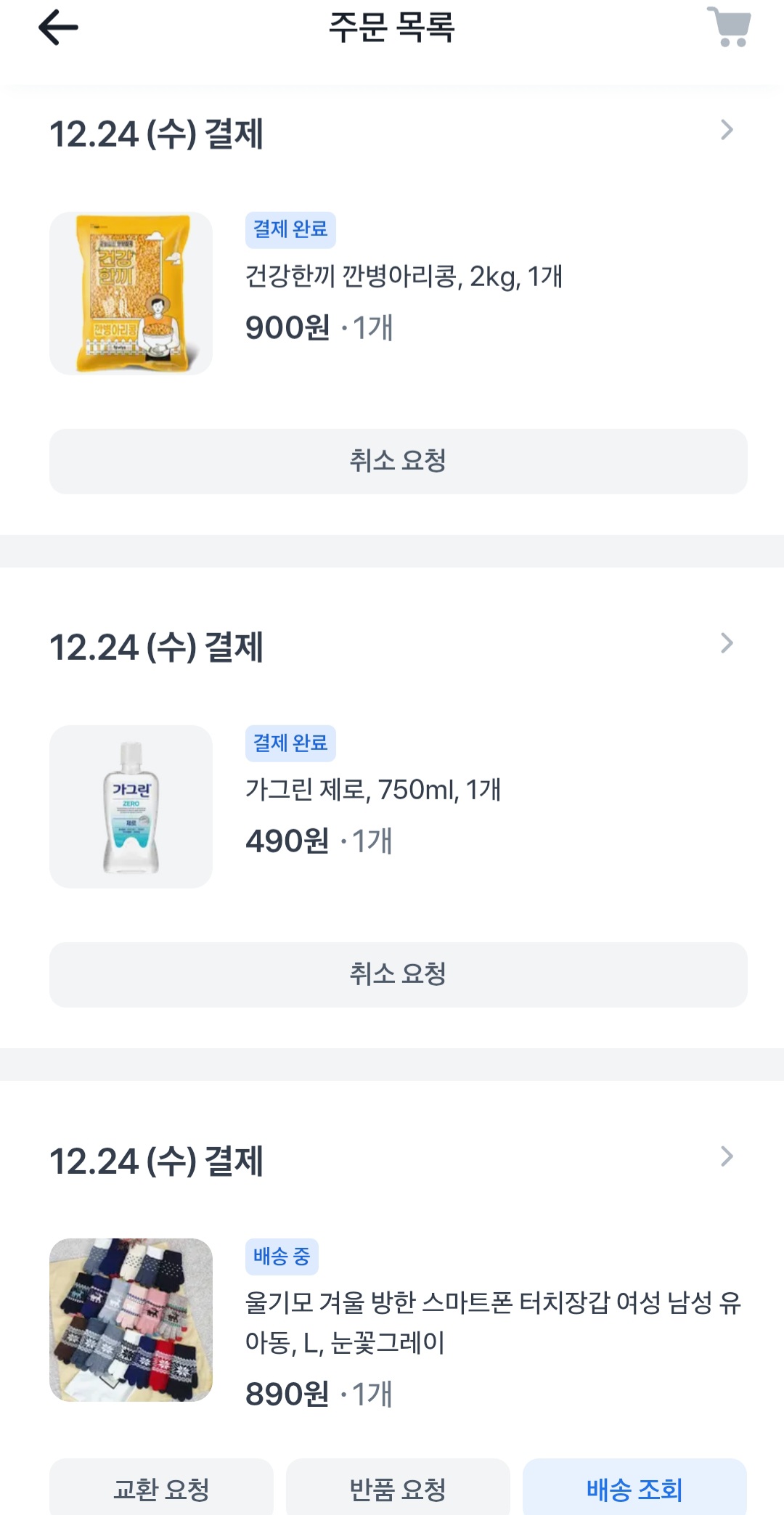Tap the 890원 price of the gloves
784x1515 pixels.
287,1394
